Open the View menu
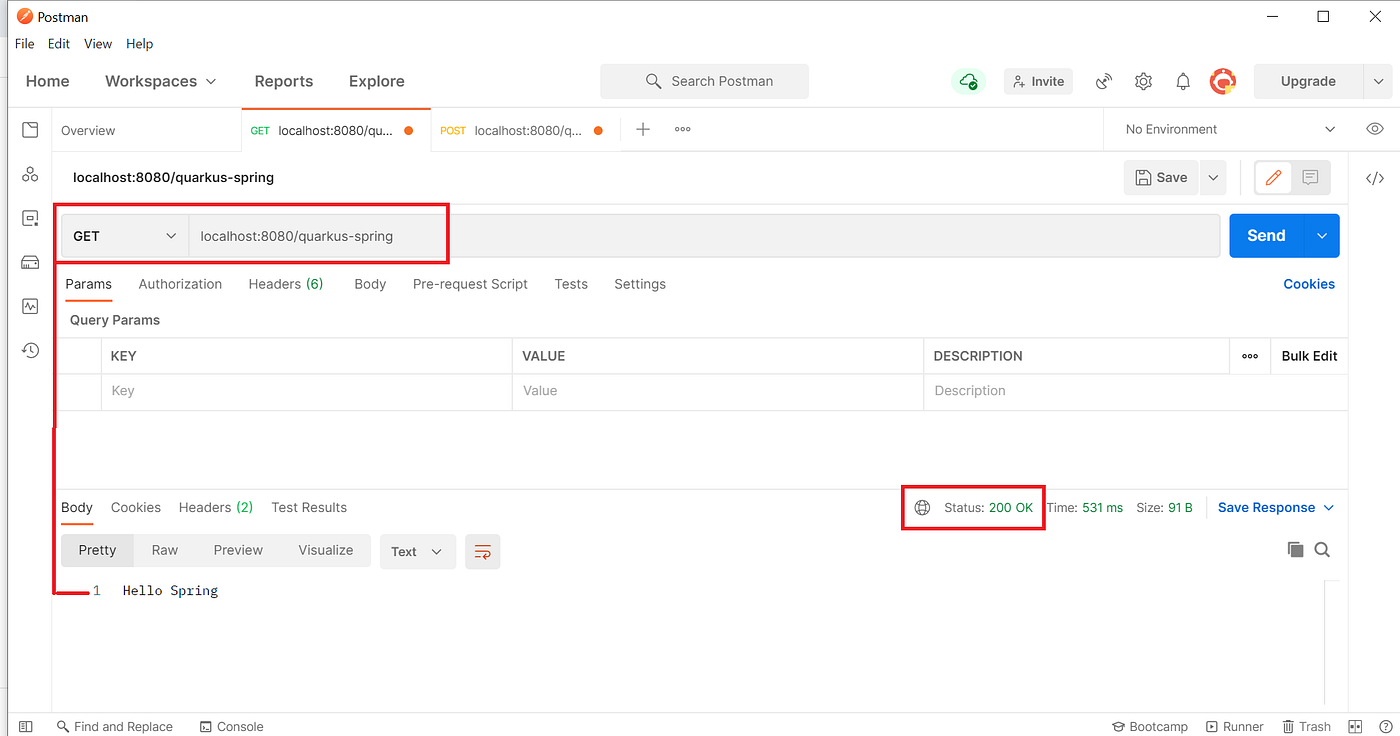The height and width of the screenshot is (736, 1400). pyautogui.click(x=98, y=44)
